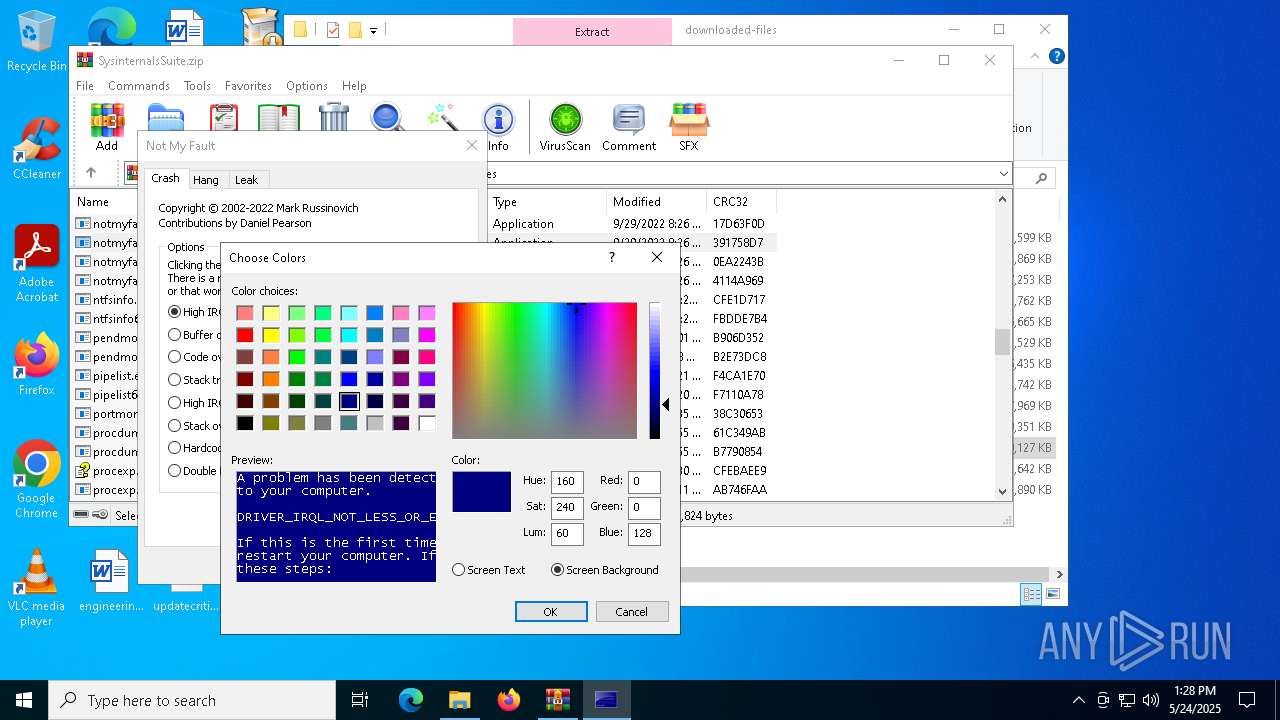Click the Delete trash can icon in WinRAR toolbar
Screen dimensions: 1280x720
click(334, 117)
